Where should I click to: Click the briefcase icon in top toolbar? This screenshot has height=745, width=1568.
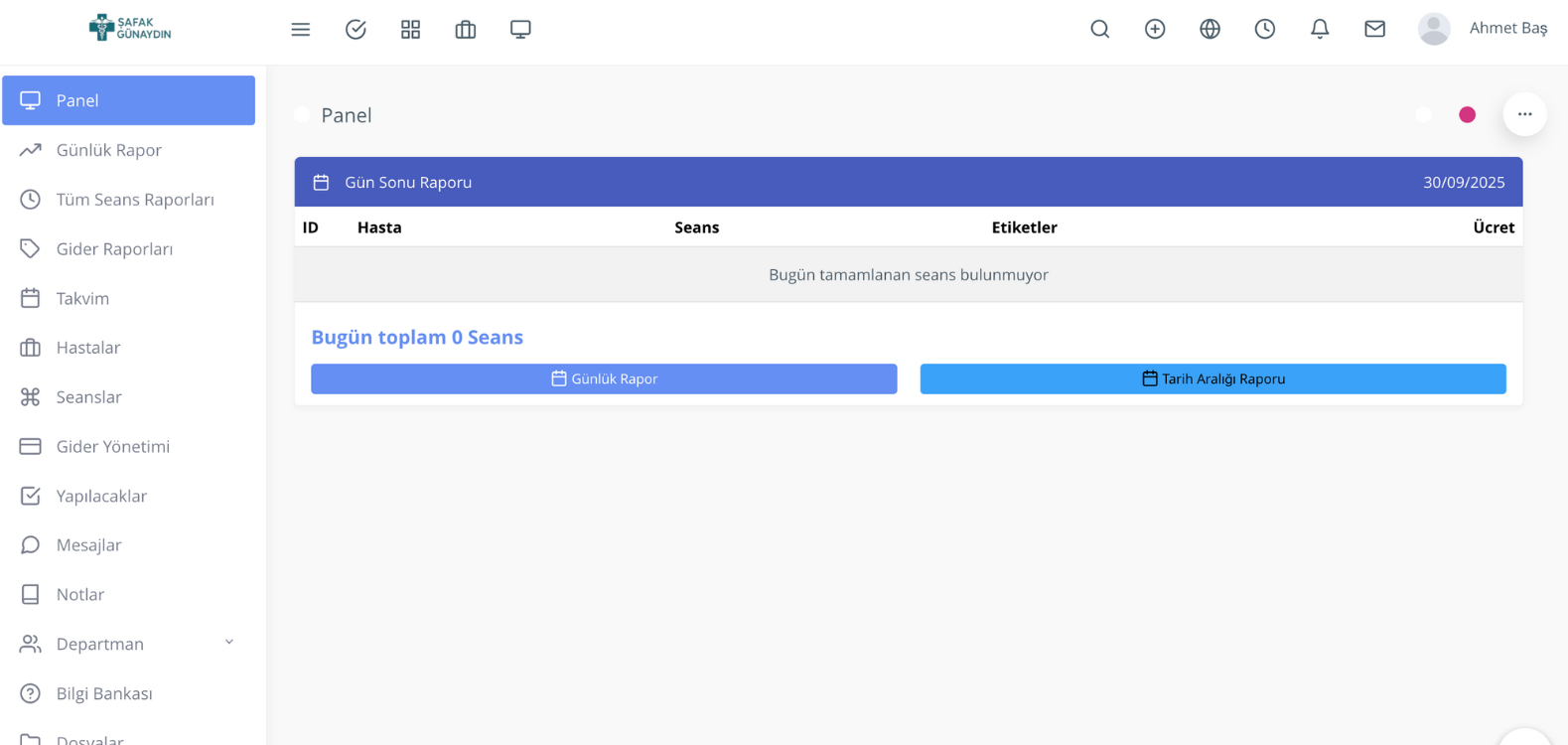[x=466, y=30]
